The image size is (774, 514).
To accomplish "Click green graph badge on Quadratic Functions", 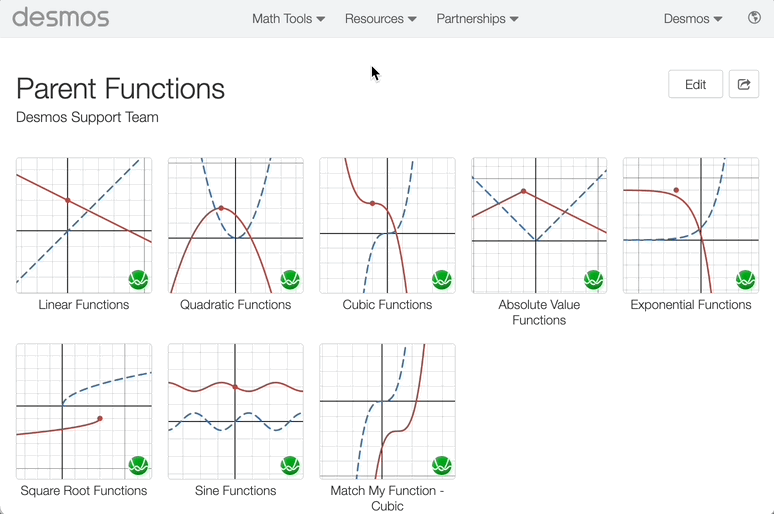I will coord(290,280).
